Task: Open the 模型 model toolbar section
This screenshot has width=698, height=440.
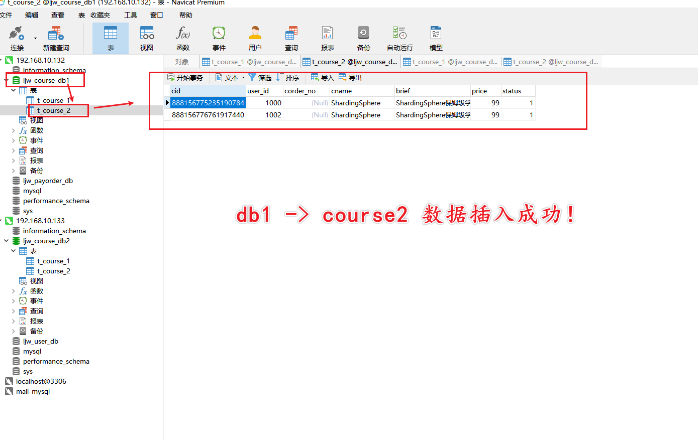Action: point(436,38)
